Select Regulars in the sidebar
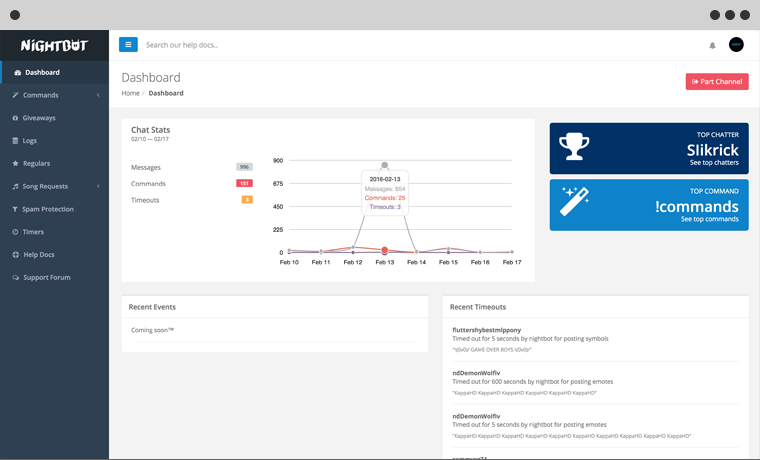The height and width of the screenshot is (460, 760). [x=54, y=163]
